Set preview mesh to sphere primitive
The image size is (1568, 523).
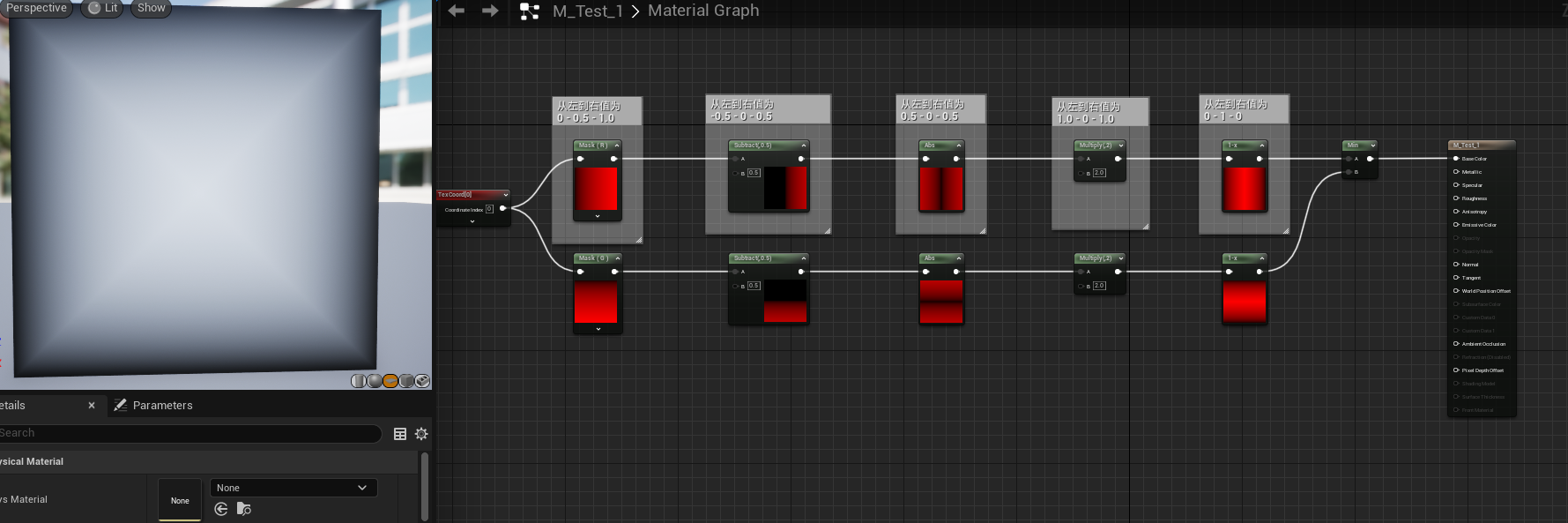[375, 381]
